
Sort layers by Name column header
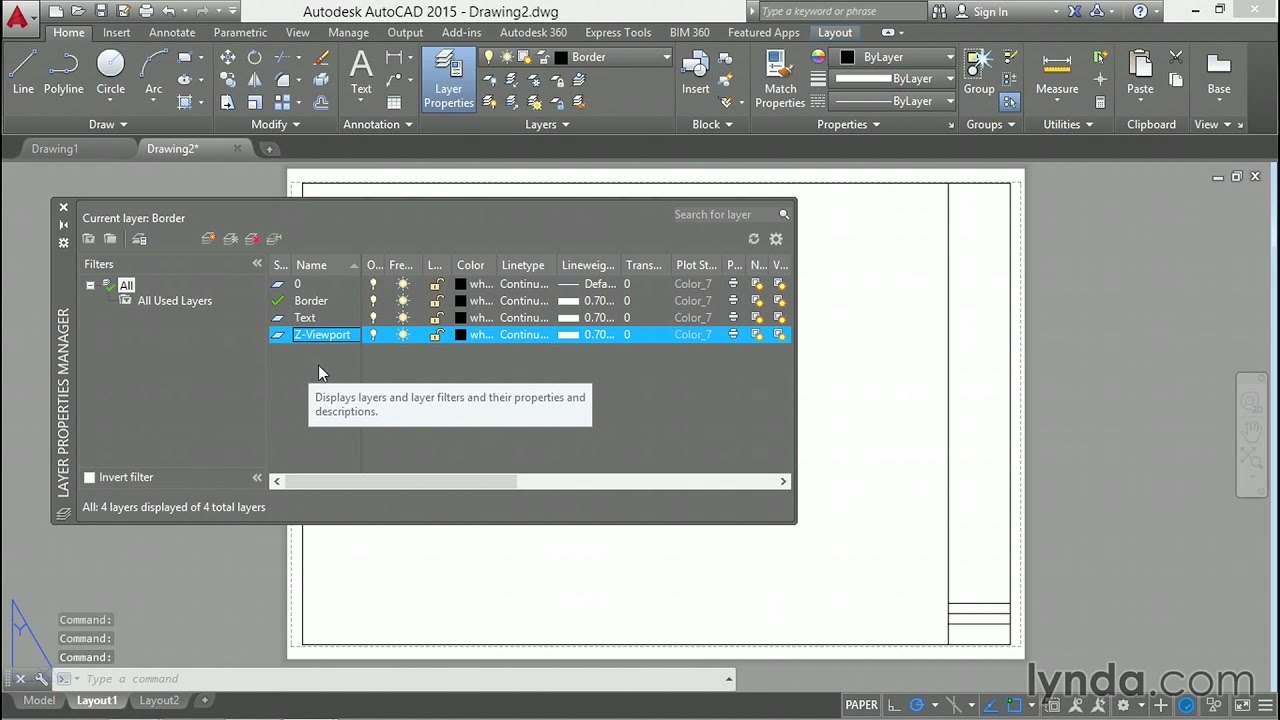(324, 265)
